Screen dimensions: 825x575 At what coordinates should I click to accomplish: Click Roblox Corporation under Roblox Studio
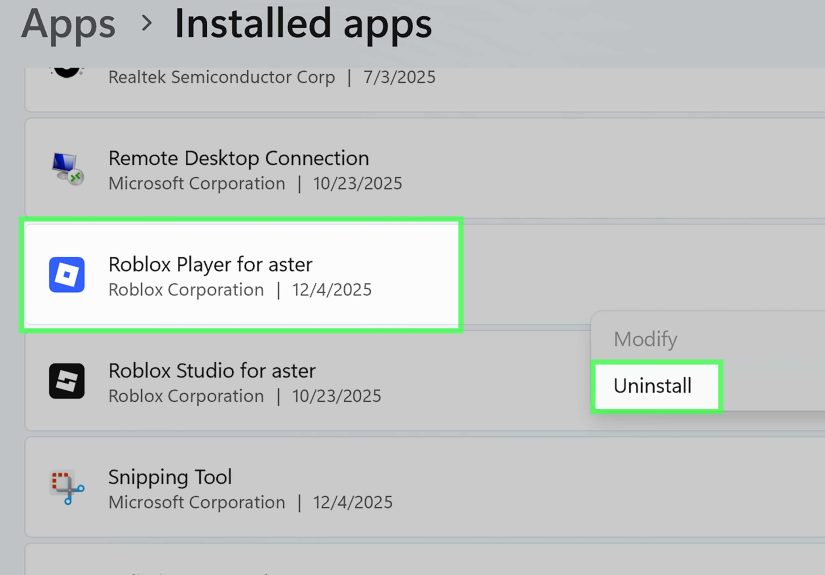(x=186, y=396)
